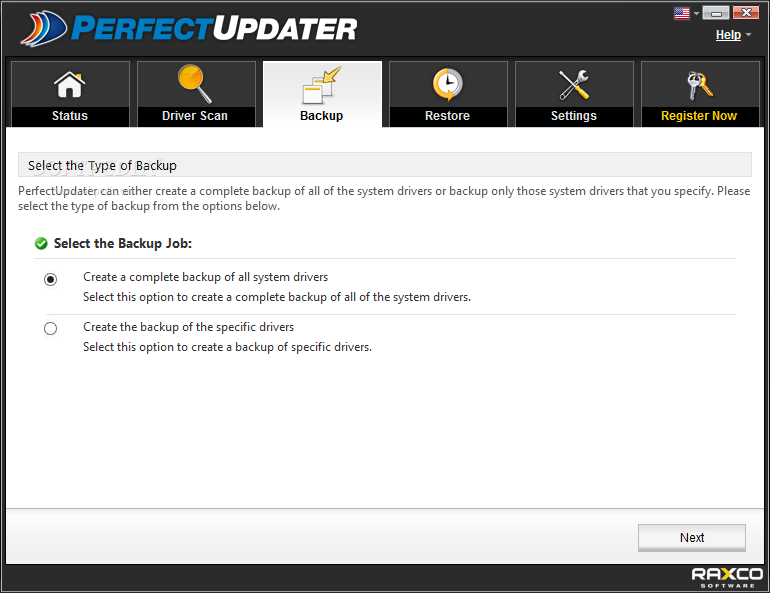Image resolution: width=770 pixels, height=593 pixels.
Task: Click the clock Restore icon
Action: pos(447,84)
